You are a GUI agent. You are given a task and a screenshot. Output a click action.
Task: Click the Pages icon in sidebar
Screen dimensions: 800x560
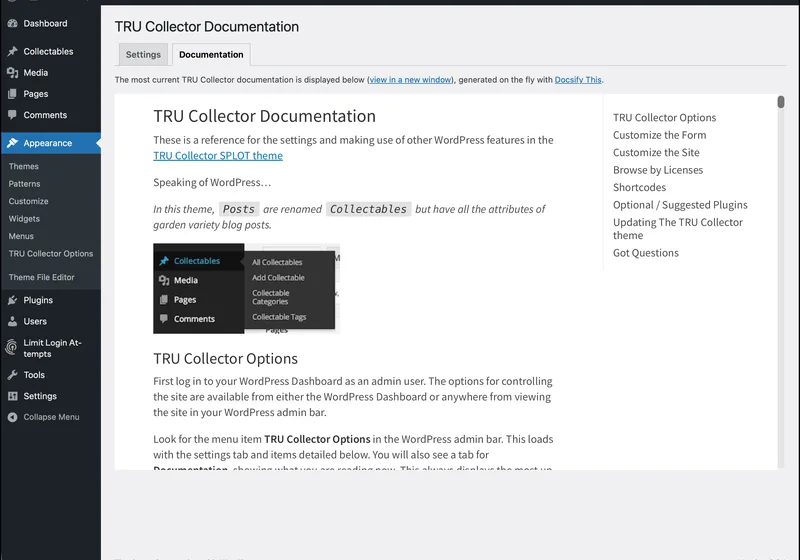click(x=12, y=94)
